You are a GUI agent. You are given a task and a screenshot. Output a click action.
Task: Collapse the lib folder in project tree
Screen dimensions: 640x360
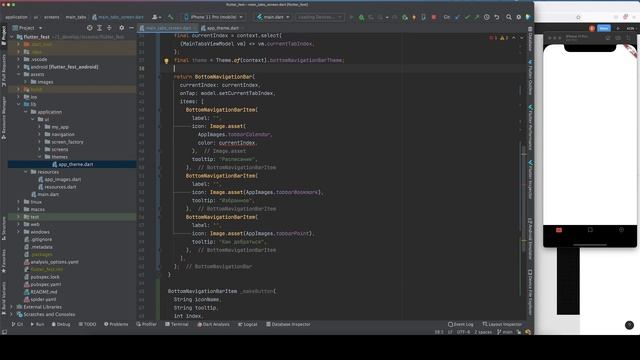pyautogui.click(x=19, y=104)
